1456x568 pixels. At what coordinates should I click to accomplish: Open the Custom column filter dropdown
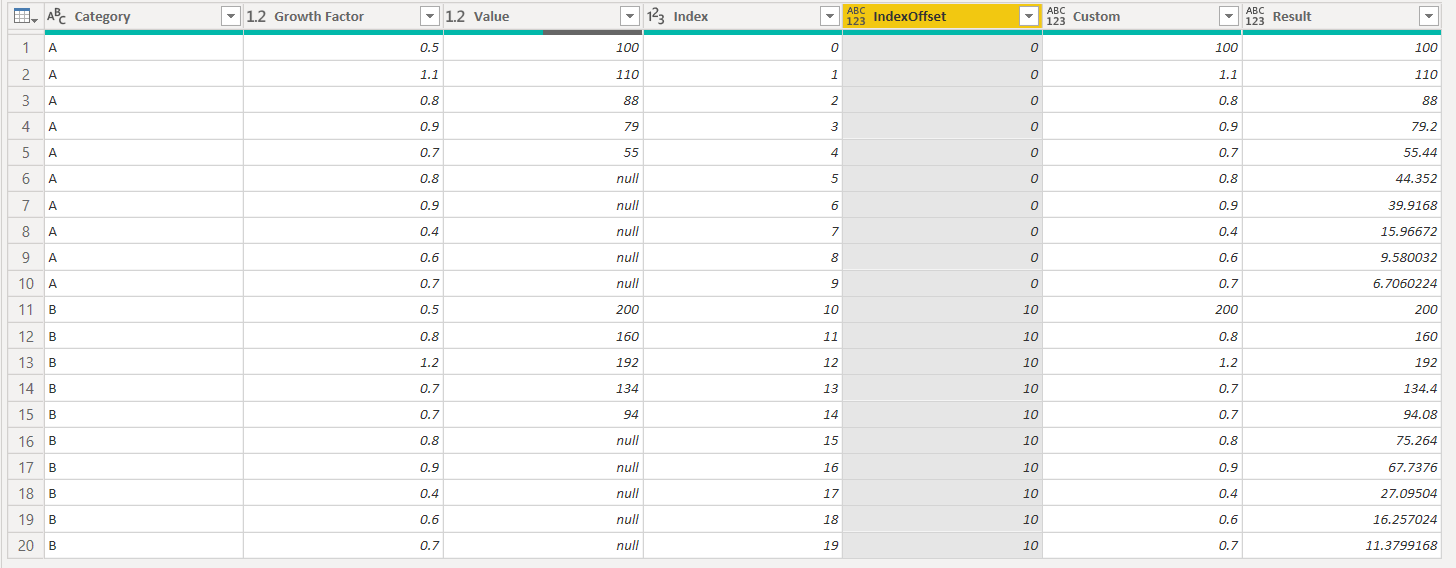pos(1229,17)
